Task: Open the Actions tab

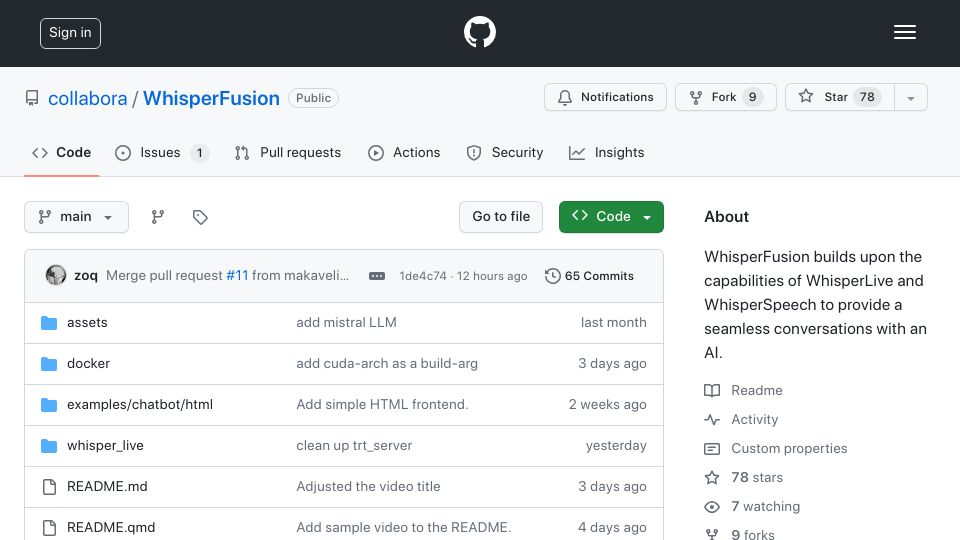Action: click(x=404, y=152)
